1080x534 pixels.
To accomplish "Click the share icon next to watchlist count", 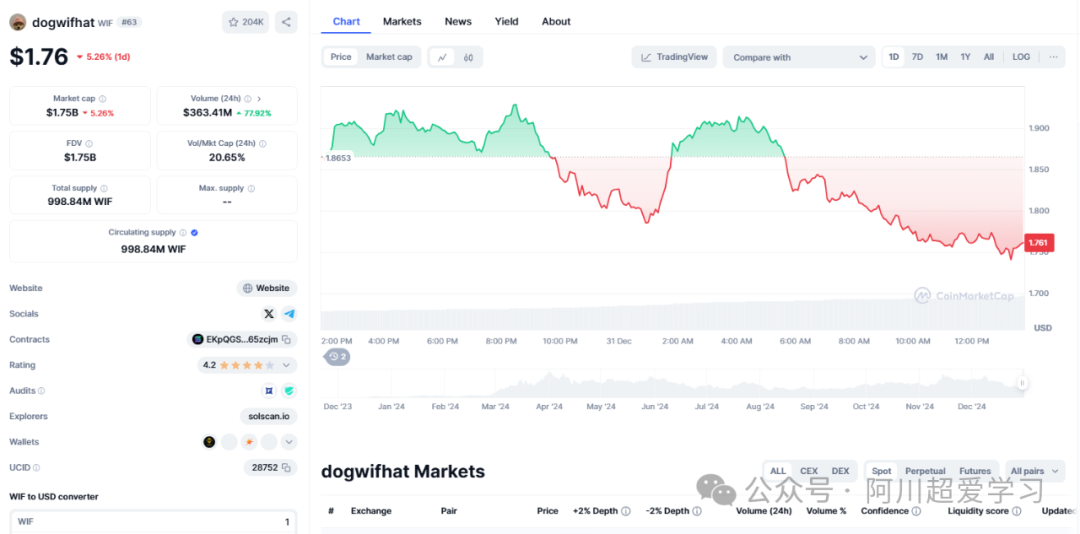I will (x=286, y=22).
